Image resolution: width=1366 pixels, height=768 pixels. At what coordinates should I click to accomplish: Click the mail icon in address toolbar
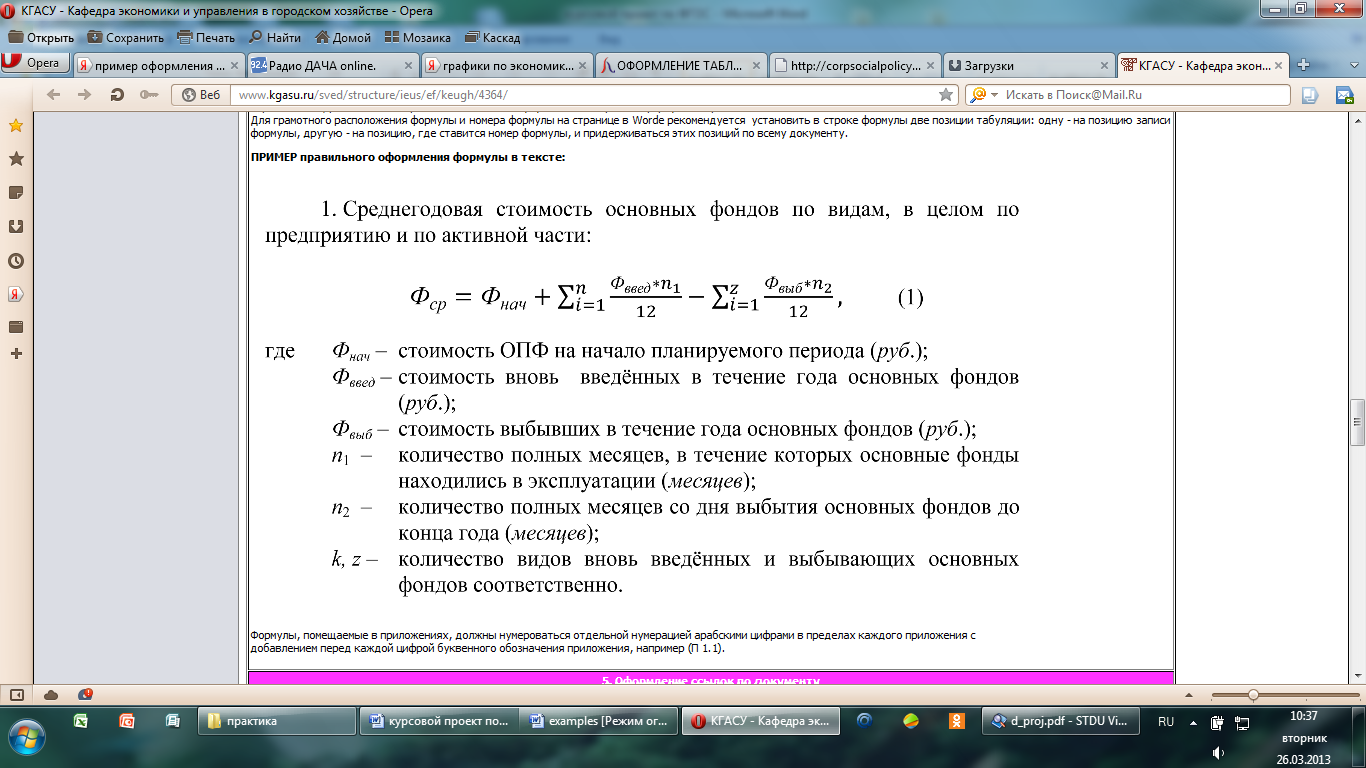coord(1343,95)
